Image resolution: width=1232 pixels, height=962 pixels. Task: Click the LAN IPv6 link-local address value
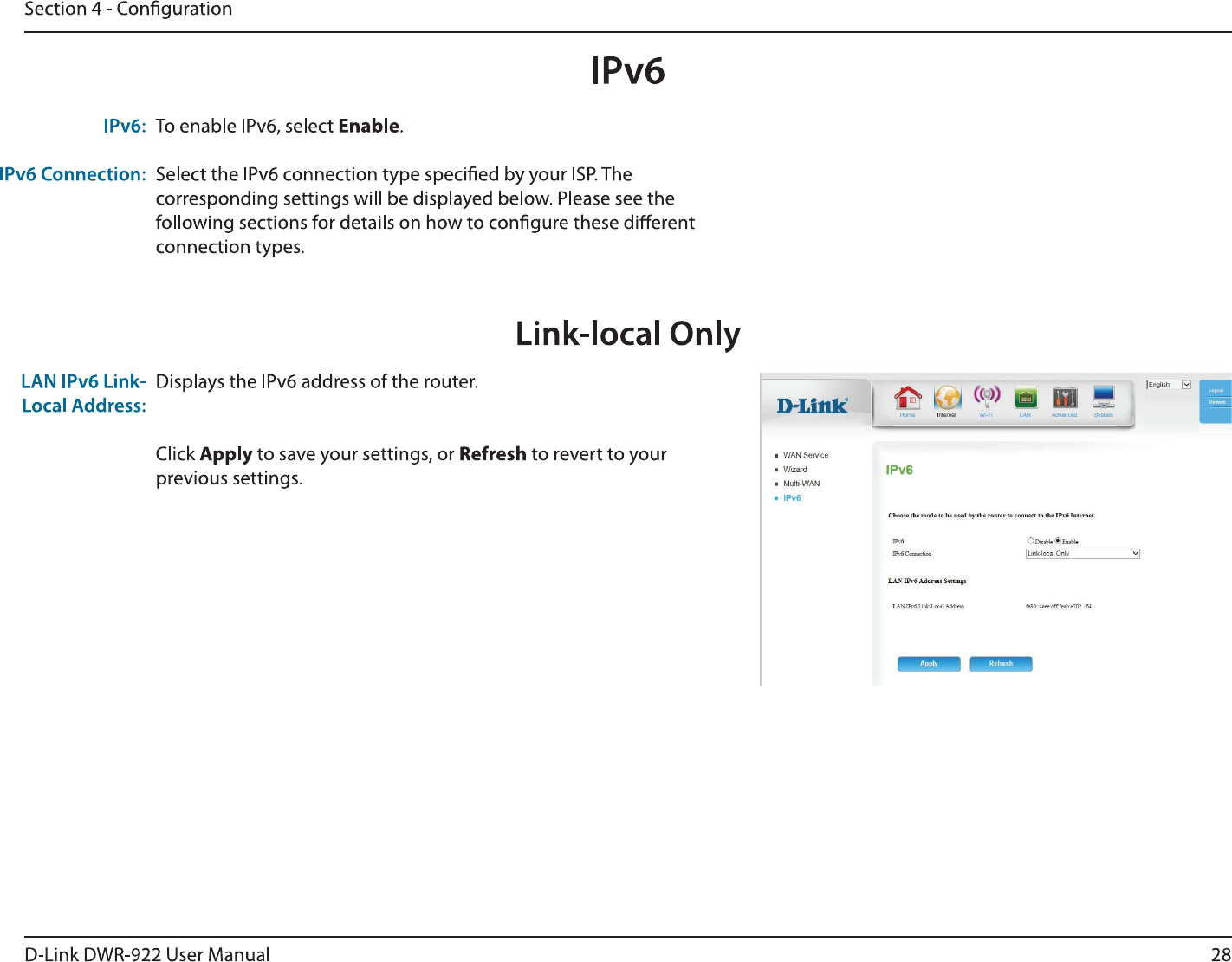pos(1058,607)
